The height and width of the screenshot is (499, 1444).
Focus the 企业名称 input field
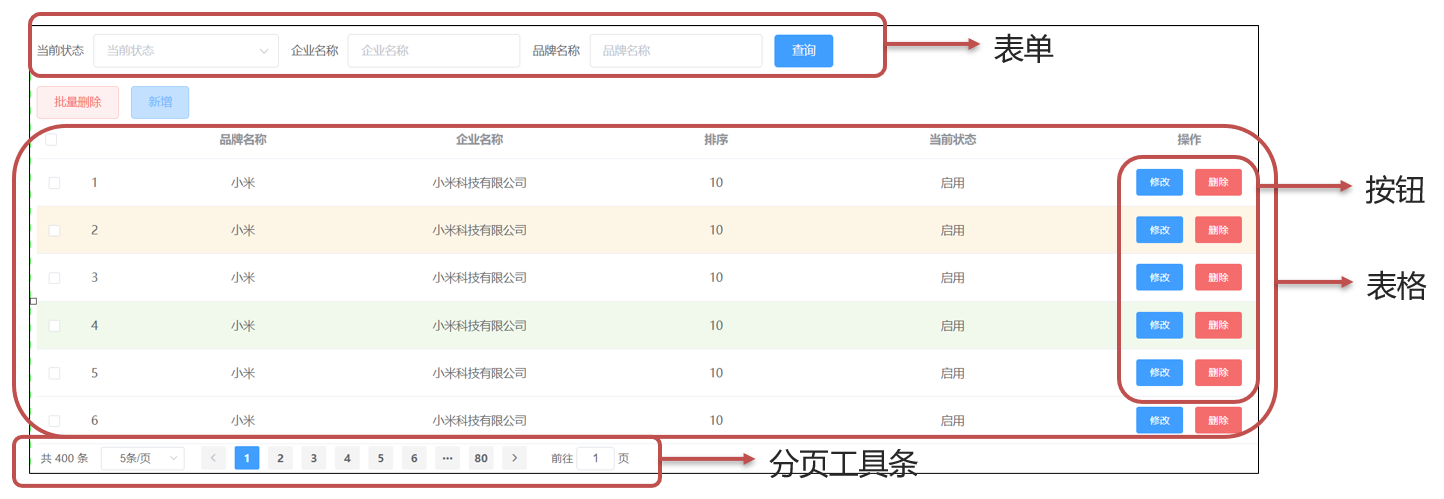coord(433,51)
